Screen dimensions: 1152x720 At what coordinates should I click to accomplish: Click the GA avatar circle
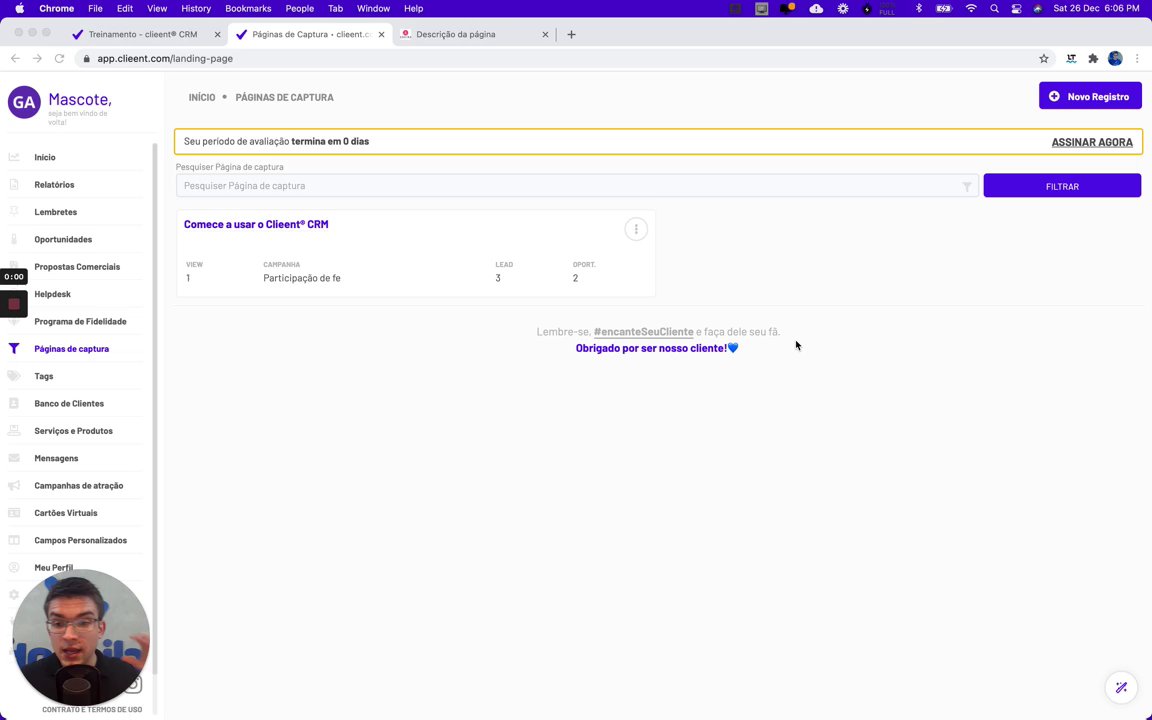[24, 102]
